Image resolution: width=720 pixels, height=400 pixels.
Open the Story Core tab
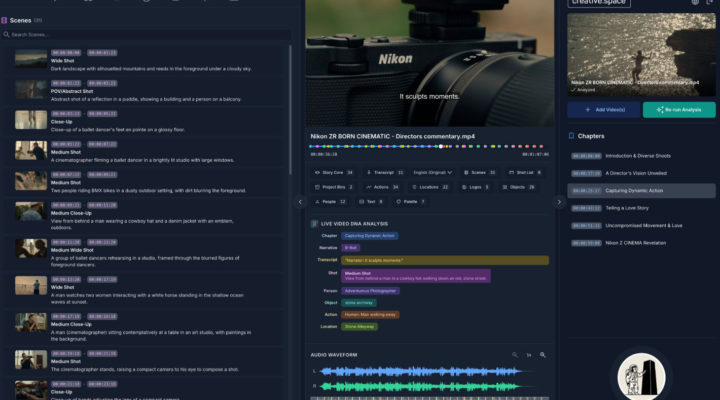333,173
